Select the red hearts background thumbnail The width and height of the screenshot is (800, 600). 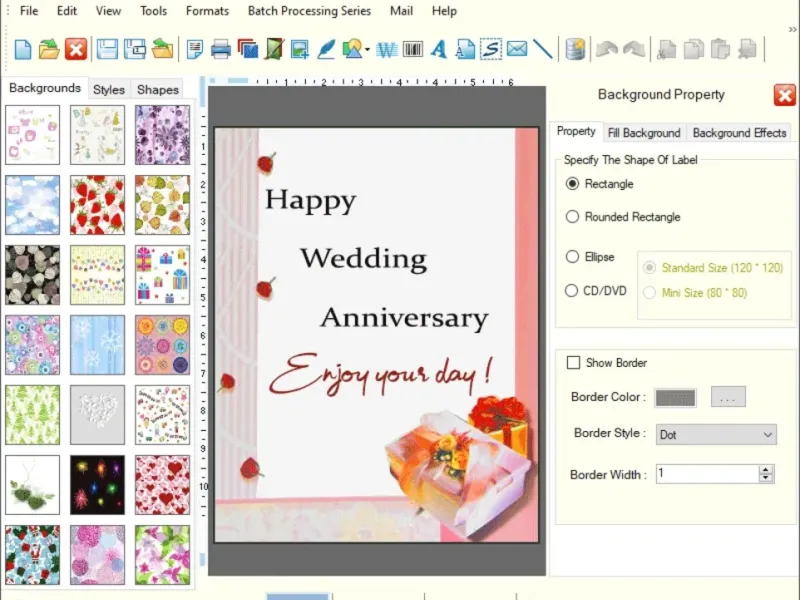tap(162, 485)
